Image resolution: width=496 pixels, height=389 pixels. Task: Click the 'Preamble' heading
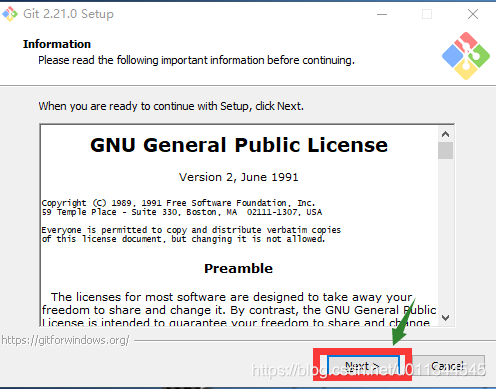[x=239, y=268]
